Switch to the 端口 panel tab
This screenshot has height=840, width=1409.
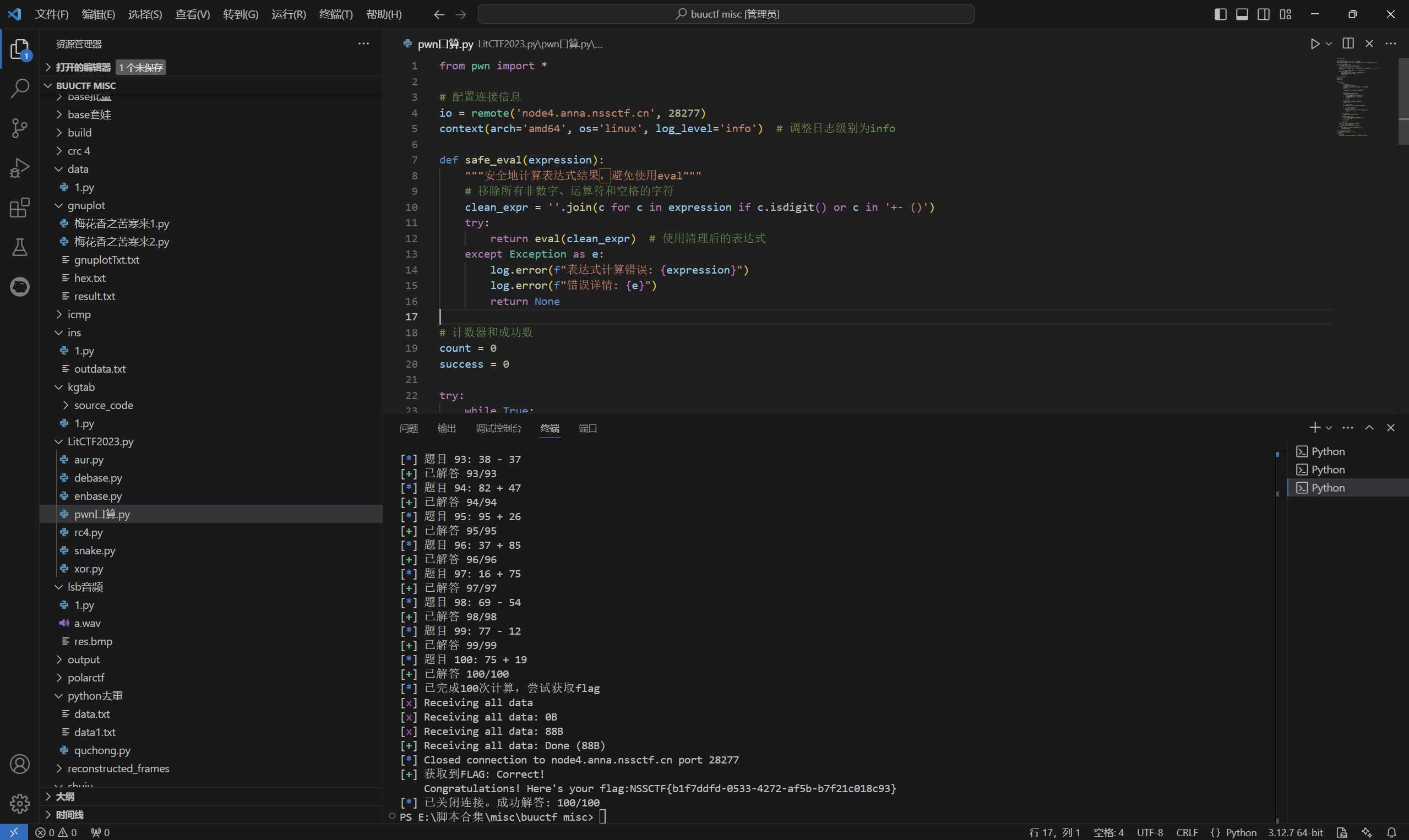point(587,428)
